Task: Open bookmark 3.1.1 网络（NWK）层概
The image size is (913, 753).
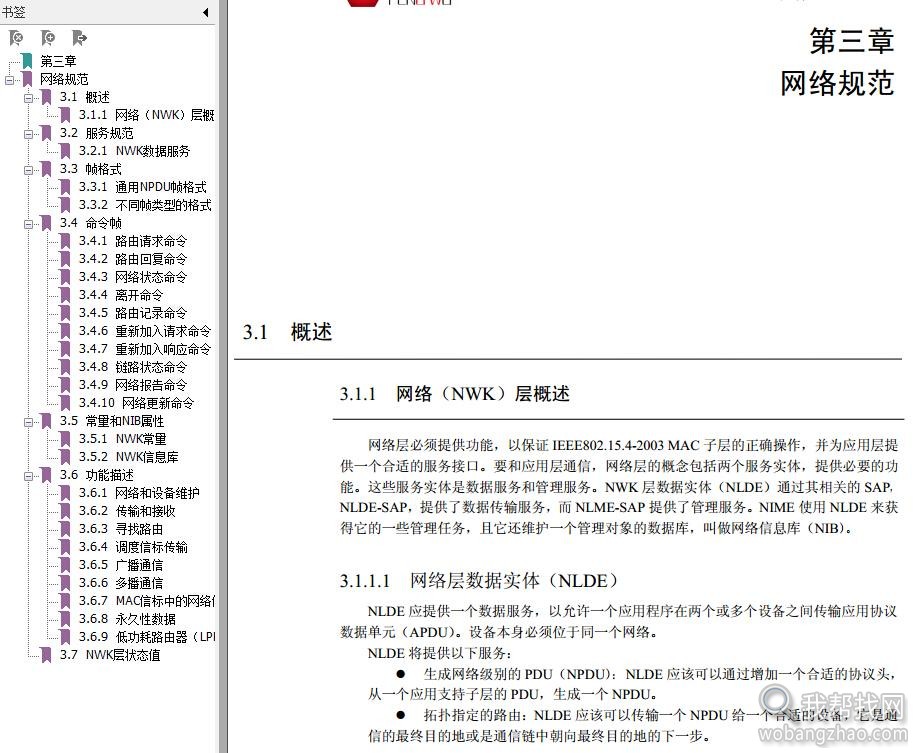Action: point(147,115)
